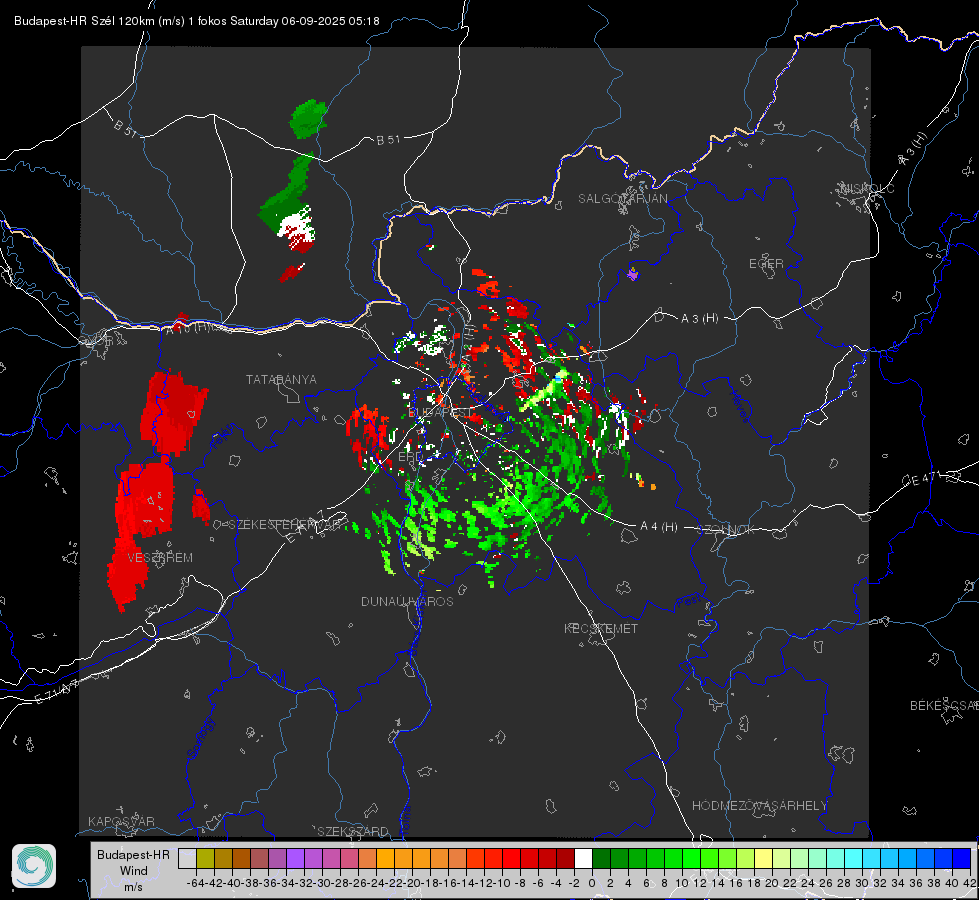Click the 'KECSKEMÉT' city label

601,628
